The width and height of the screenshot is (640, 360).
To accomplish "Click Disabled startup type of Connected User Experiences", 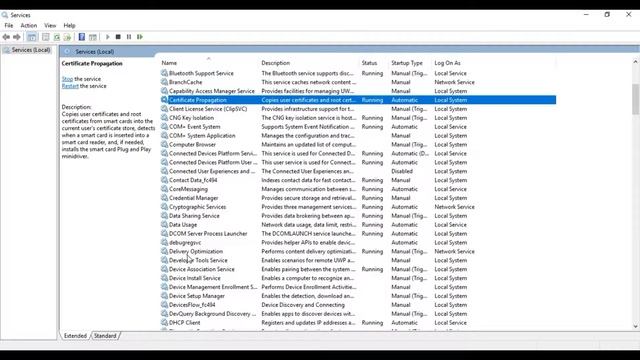I will tap(402, 171).
